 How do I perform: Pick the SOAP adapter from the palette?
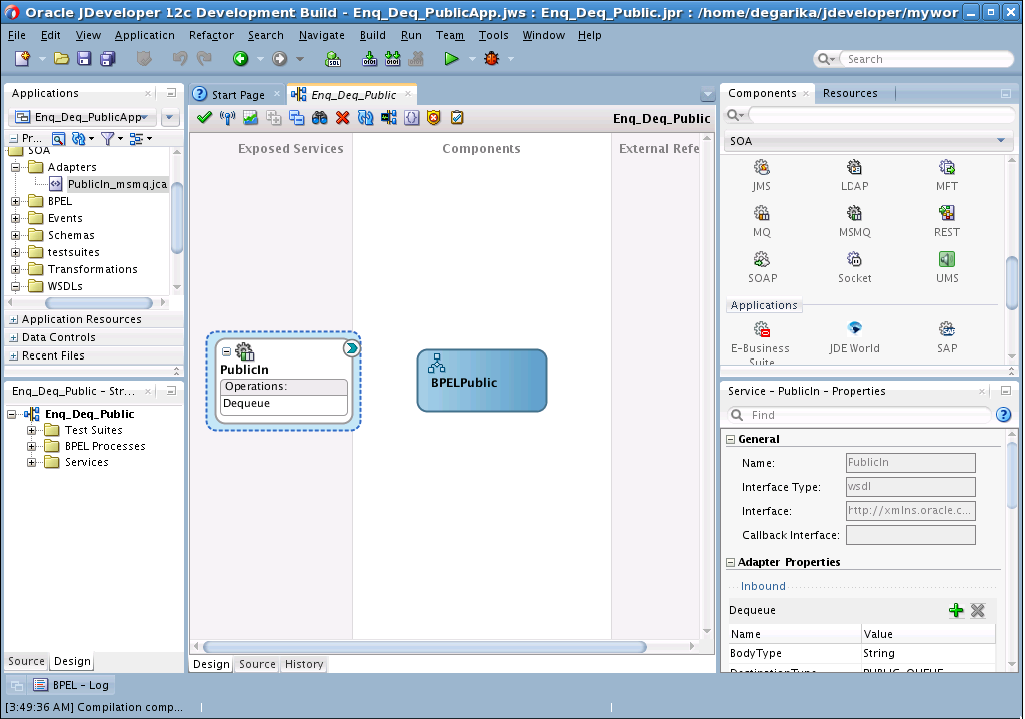762,260
